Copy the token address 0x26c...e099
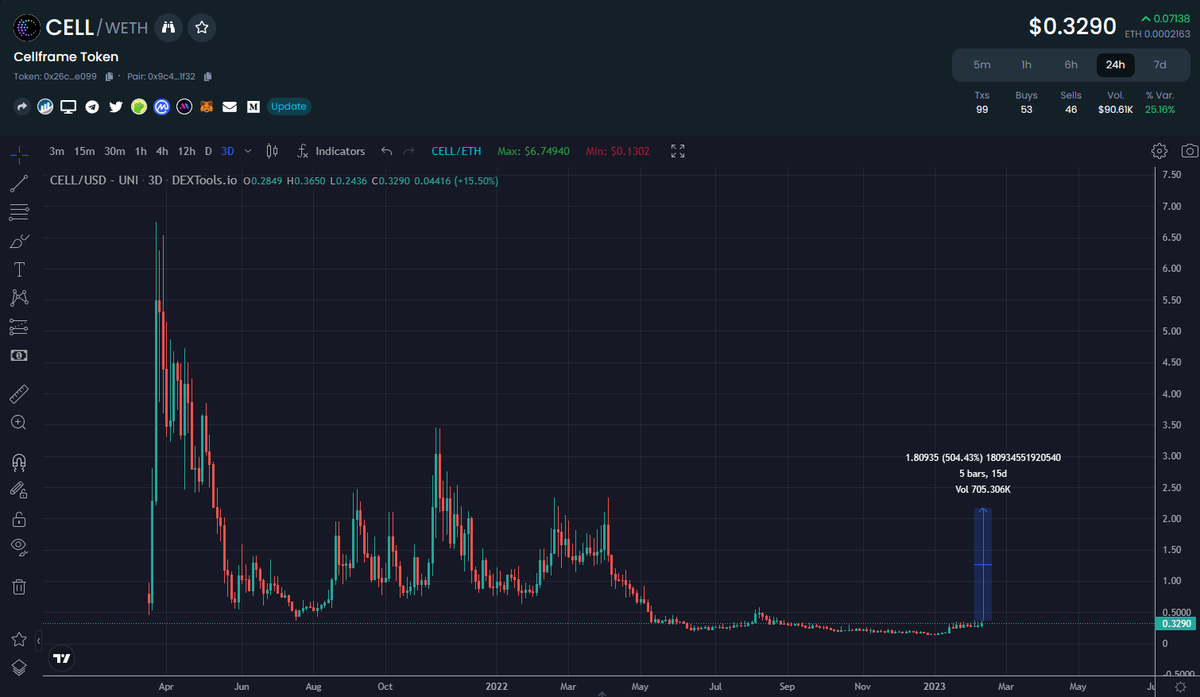Viewport: 1200px width, 697px height. click(x=109, y=76)
